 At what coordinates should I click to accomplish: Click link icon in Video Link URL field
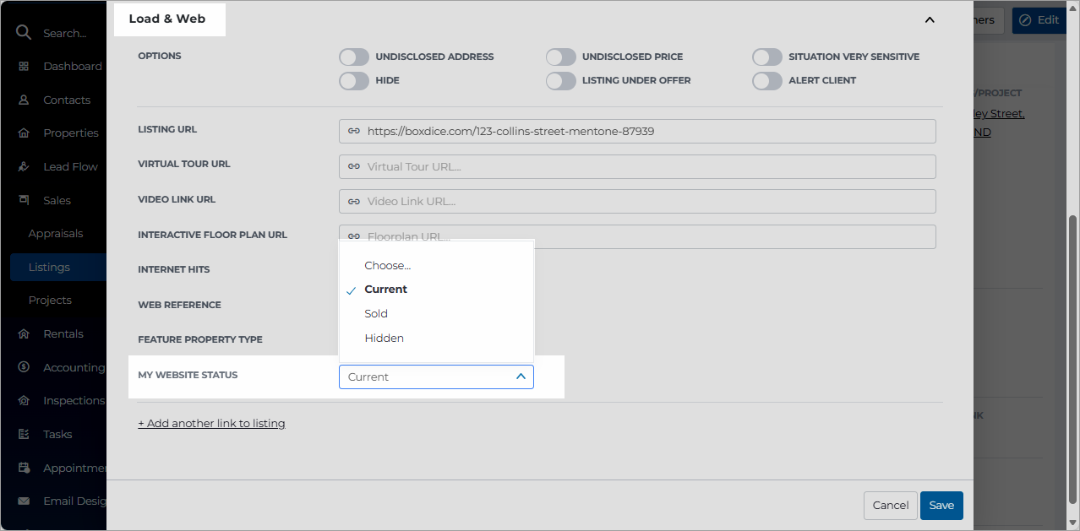click(x=353, y=201)
